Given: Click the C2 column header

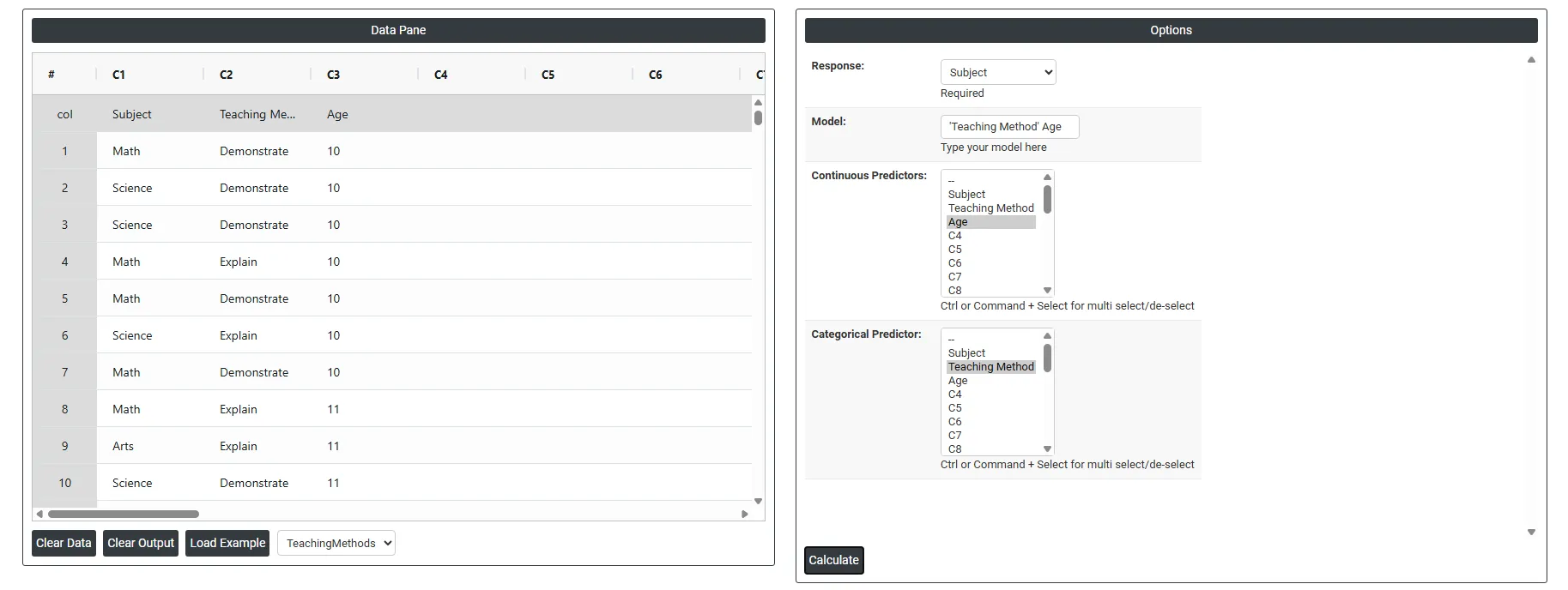Looking at the screenshot, I should click(257, 75).
